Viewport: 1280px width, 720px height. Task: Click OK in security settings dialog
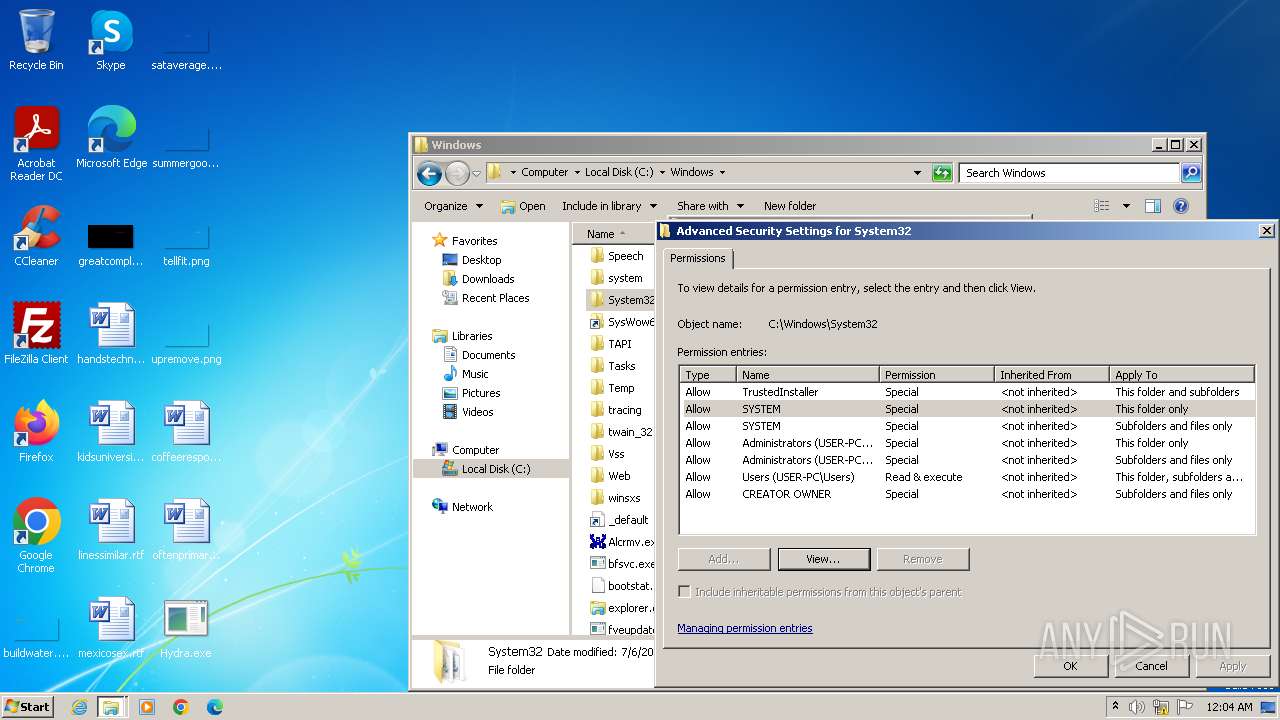click(x=1070, y=666)
